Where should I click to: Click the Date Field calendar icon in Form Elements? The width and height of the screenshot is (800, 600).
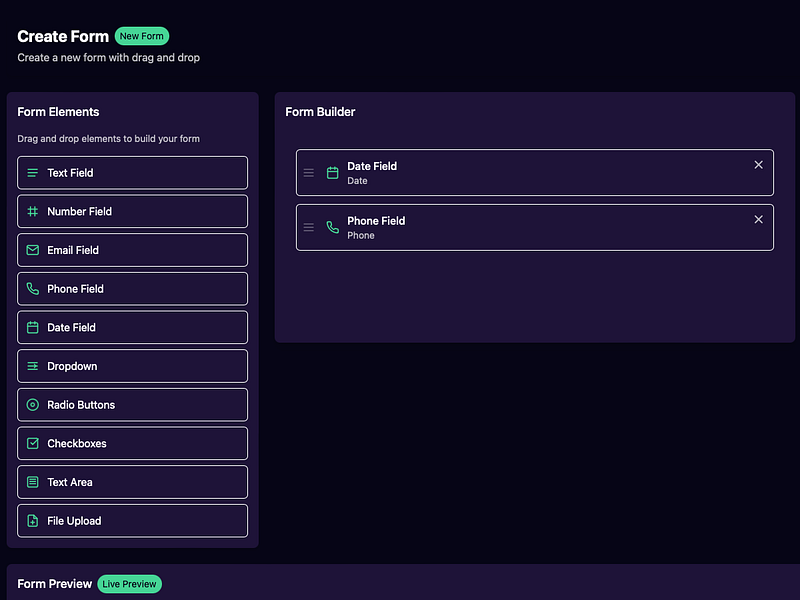(x=33, y=328)
